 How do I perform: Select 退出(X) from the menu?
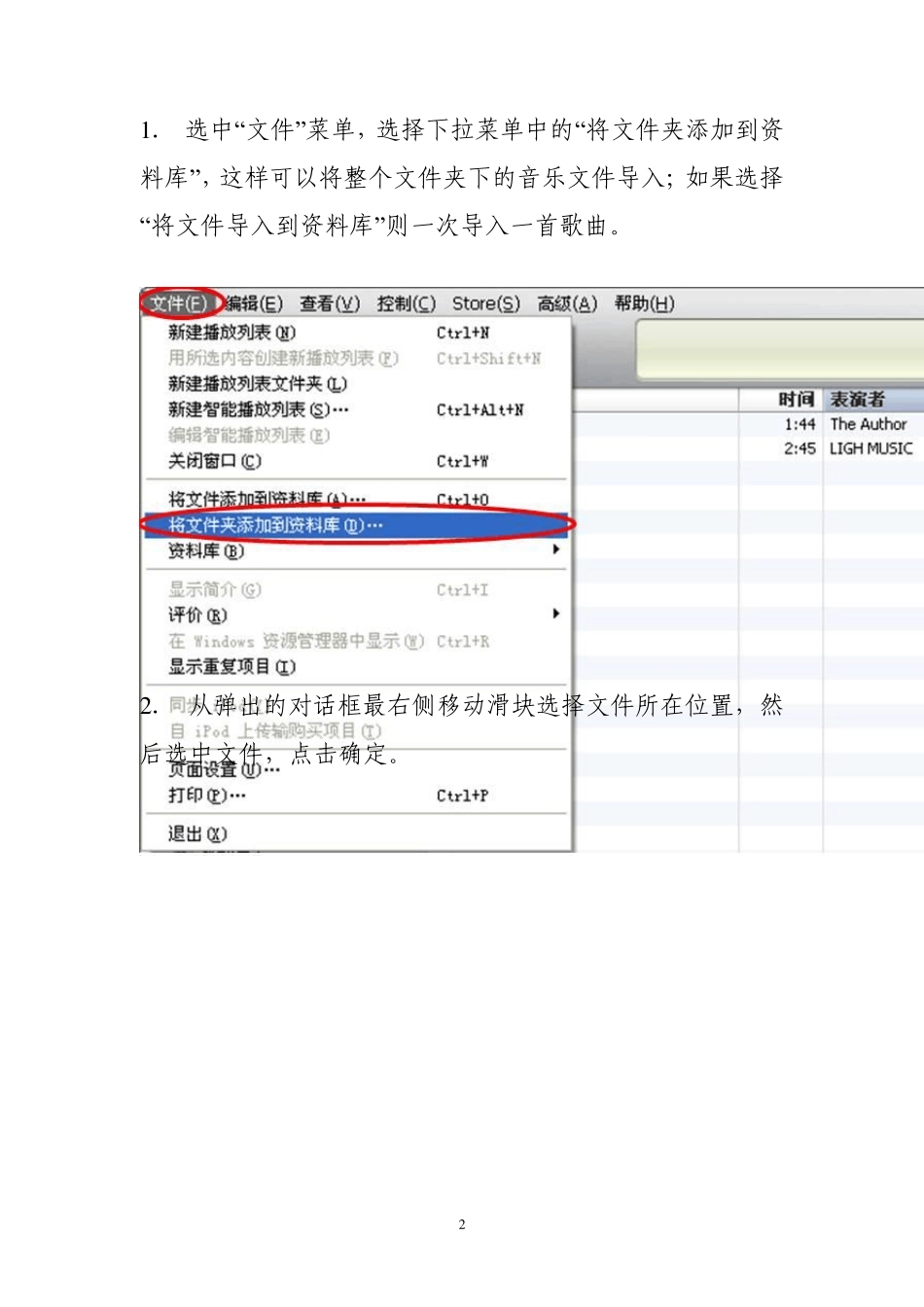[x=357, y=833]
